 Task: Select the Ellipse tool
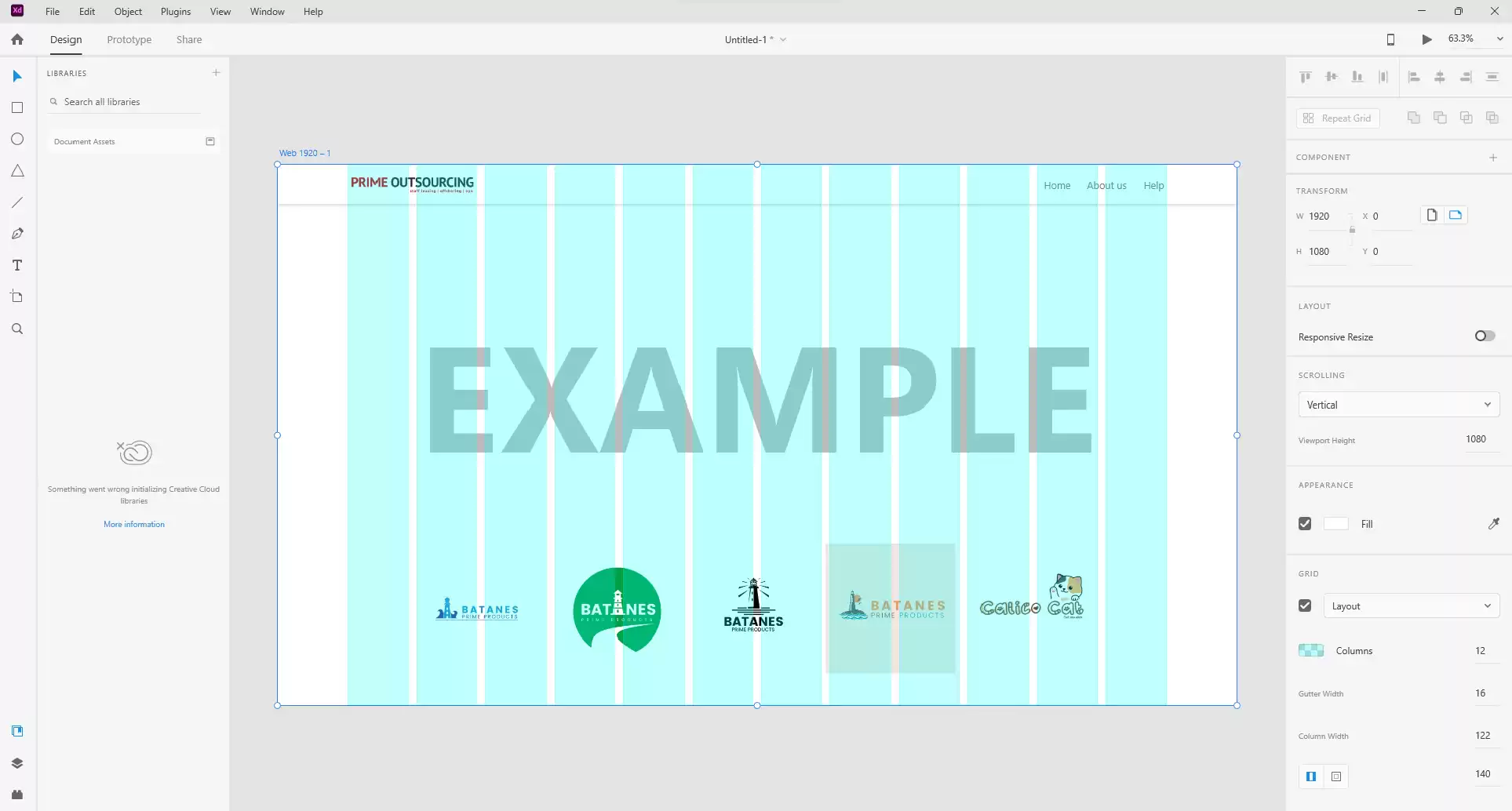[17, 139]
